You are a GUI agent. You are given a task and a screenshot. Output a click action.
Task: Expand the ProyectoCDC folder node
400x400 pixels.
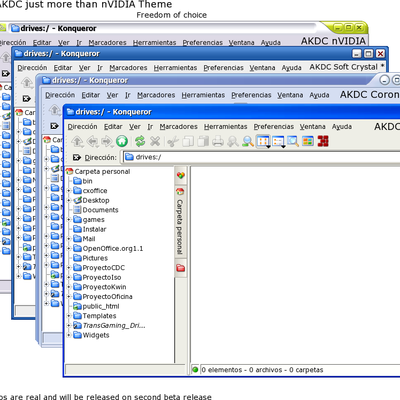[x=69, y=268]
